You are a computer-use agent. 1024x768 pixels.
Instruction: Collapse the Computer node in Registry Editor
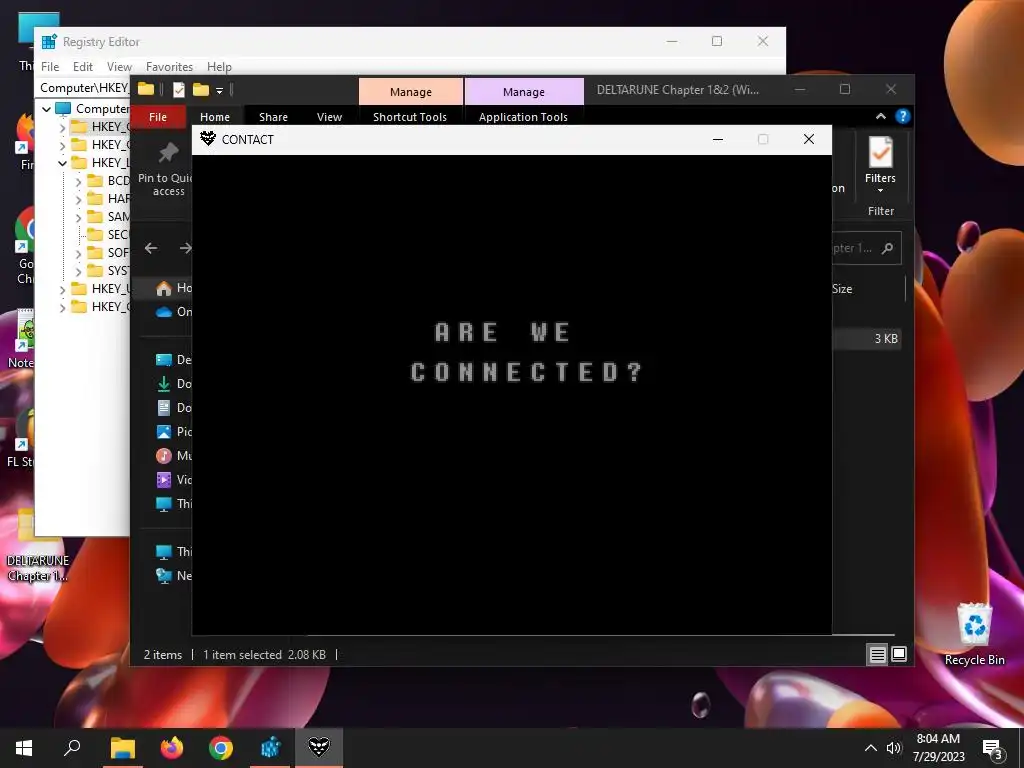46,109
